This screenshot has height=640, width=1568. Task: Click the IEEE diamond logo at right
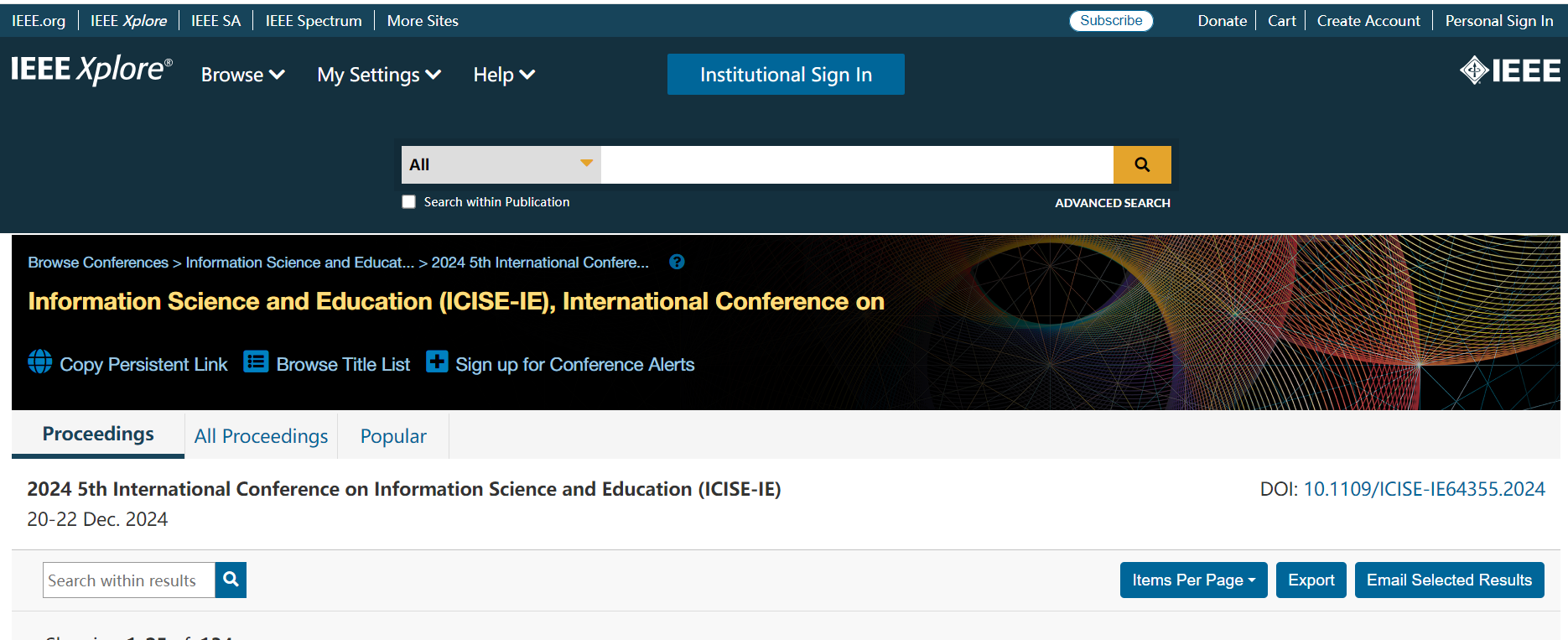1510,70
